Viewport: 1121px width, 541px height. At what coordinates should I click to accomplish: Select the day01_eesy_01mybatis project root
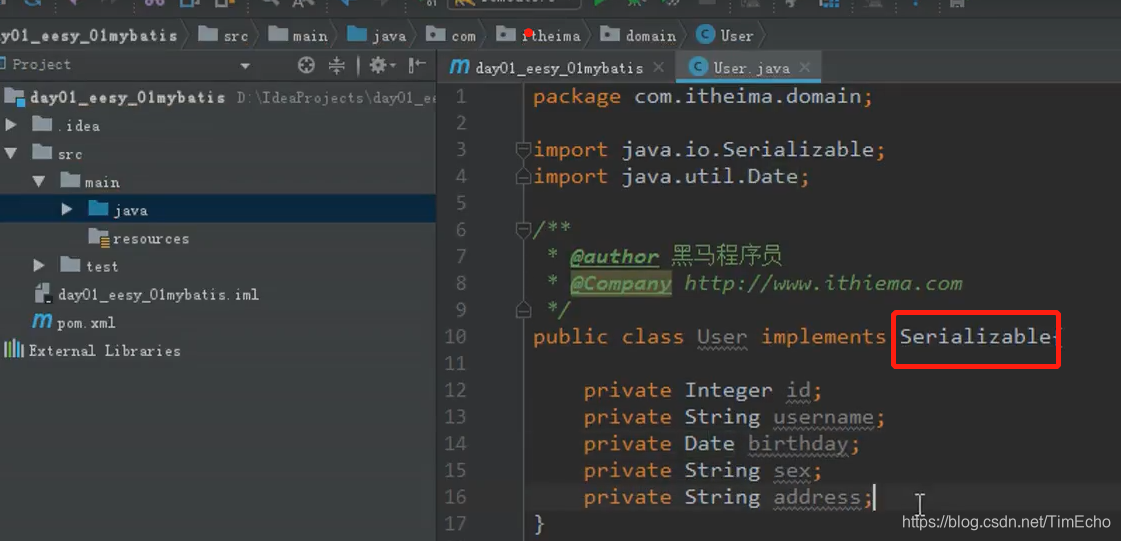click(127, 98)
